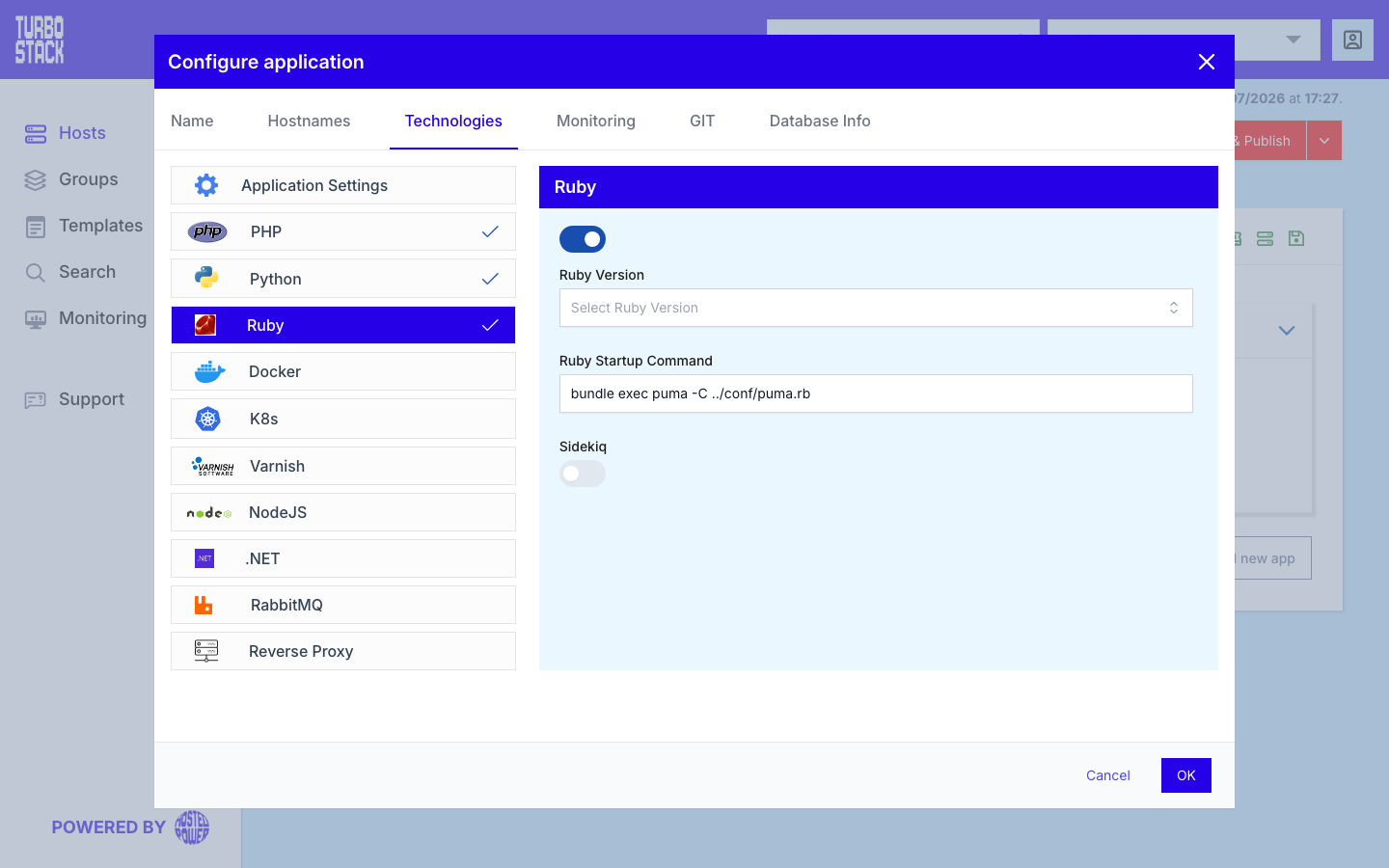
Task: Click the Ruby gem icon
Action: [205, 325]
